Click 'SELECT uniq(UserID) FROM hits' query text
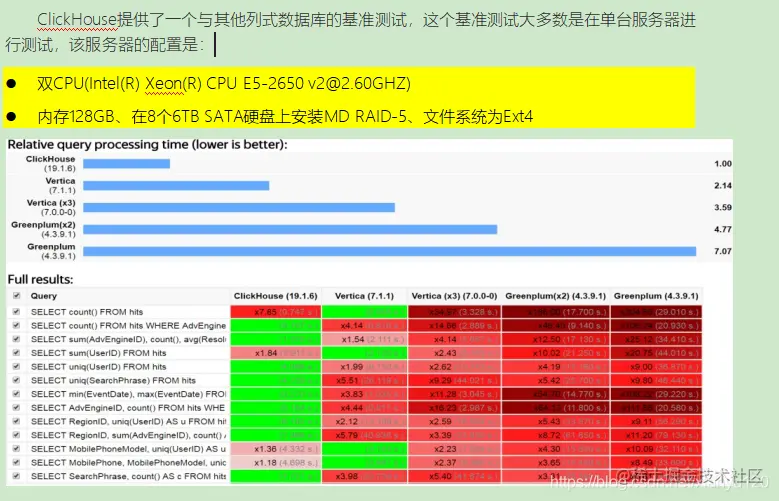The image size is (779, 501). [x=98, y=366]
